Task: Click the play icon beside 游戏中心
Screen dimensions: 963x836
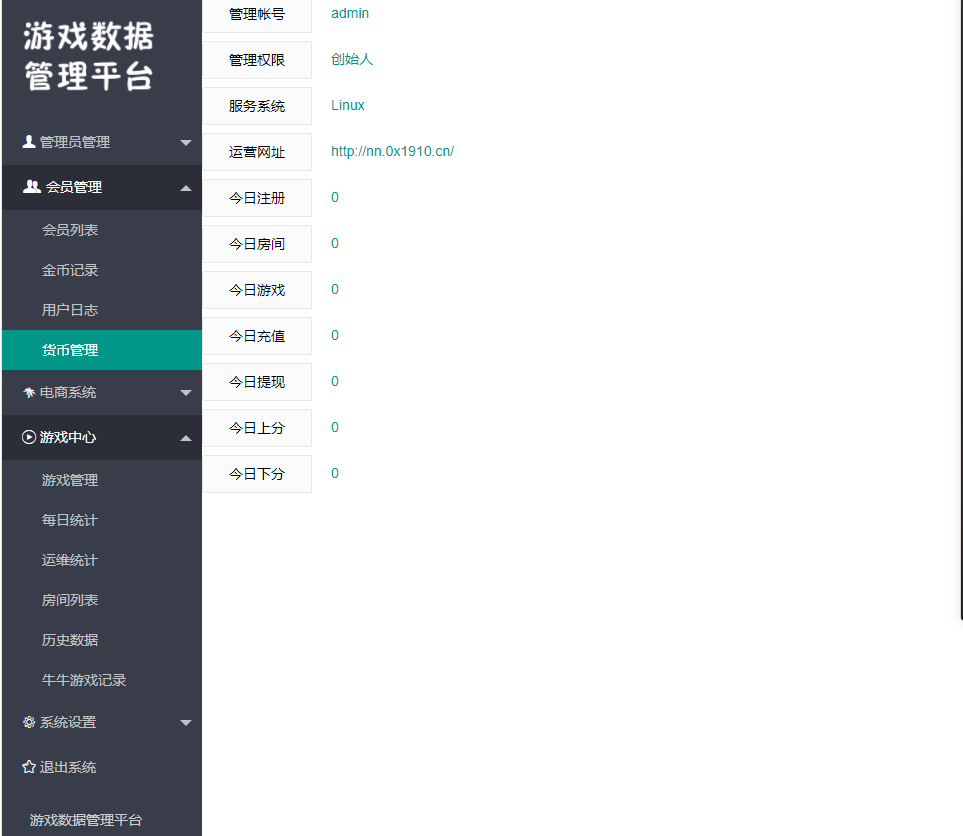Action: pyautogui.click(x=28, y=437)
